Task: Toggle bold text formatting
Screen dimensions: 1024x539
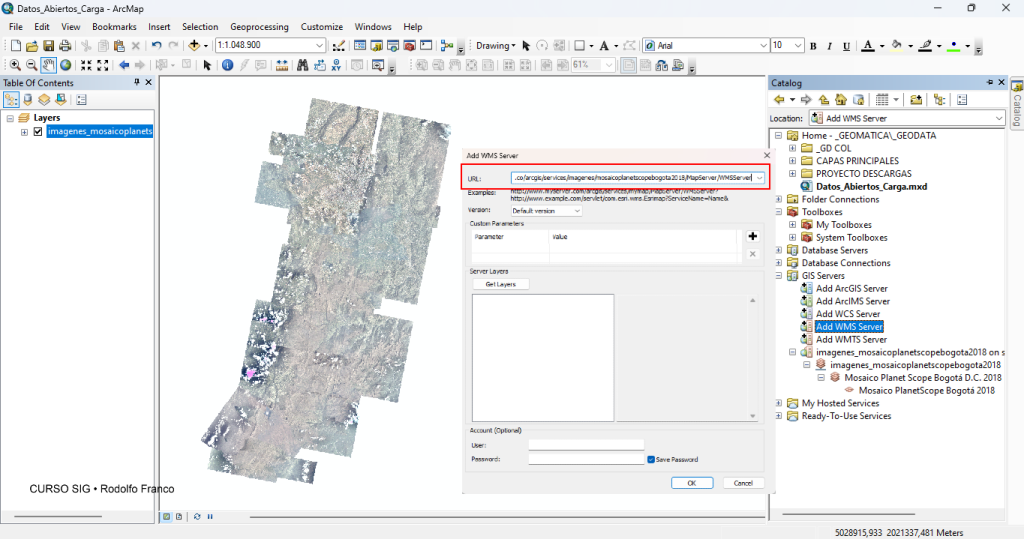Action: click(813, 46)
